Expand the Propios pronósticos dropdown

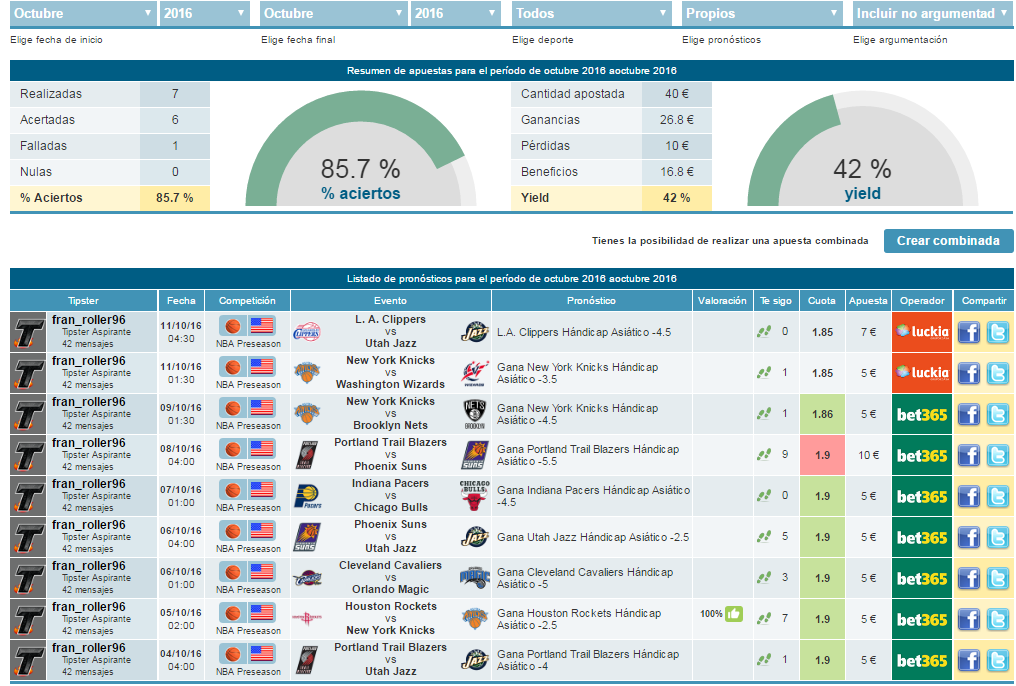coord(762,13)
